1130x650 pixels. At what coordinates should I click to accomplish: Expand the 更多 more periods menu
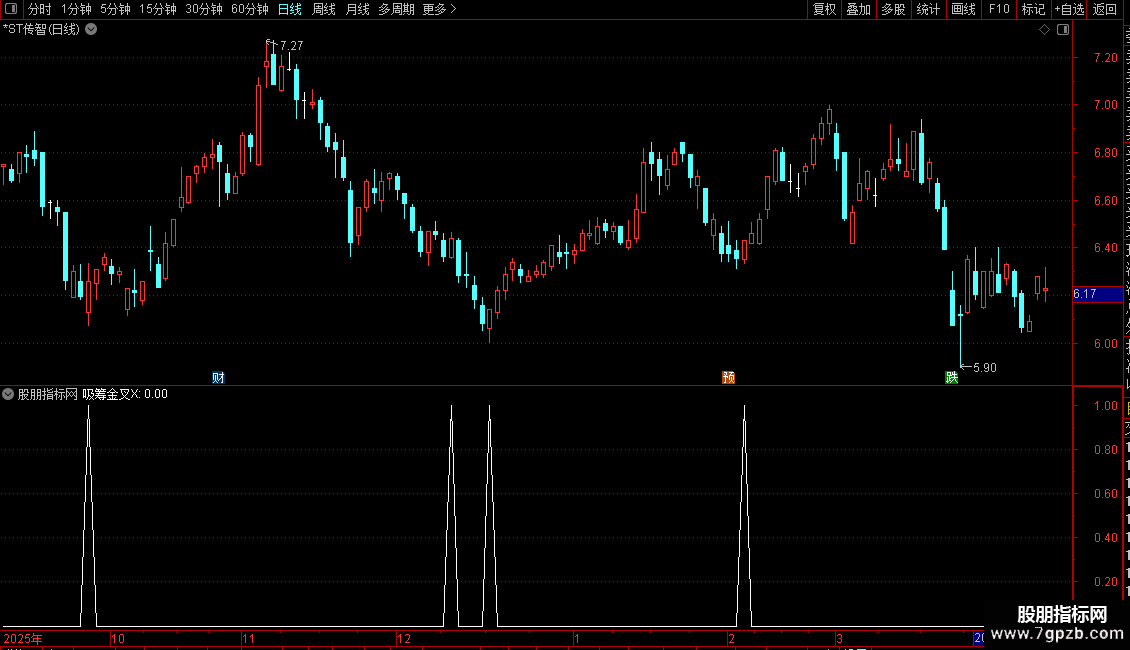[439, 9]
